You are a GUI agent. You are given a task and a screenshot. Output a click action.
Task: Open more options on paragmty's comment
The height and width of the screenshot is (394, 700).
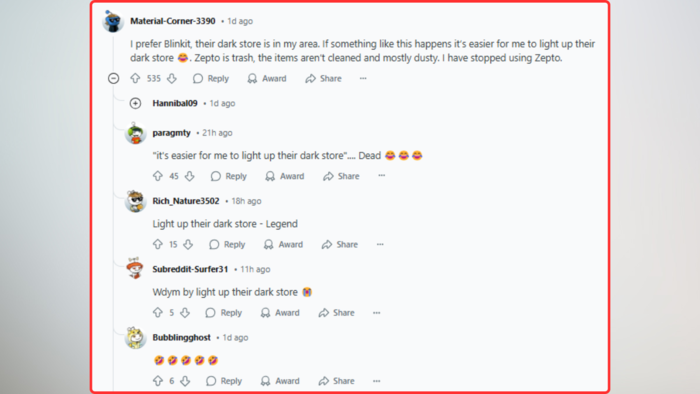pos(382,176)
